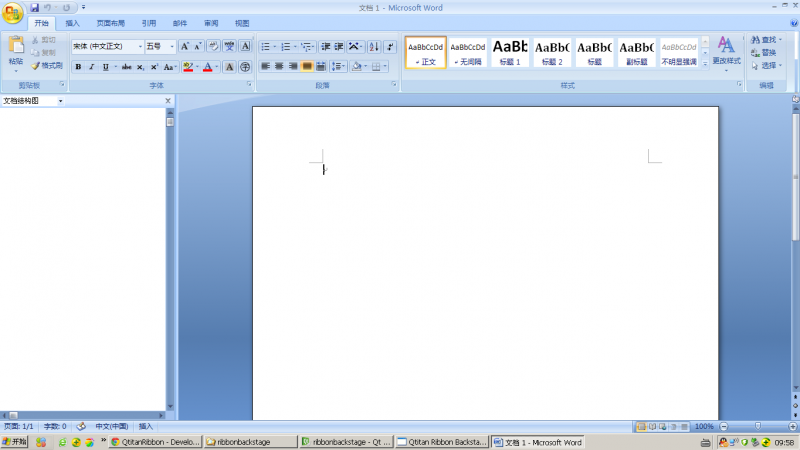
Task: Click the Find (查找) button
Action: point(763,40)
